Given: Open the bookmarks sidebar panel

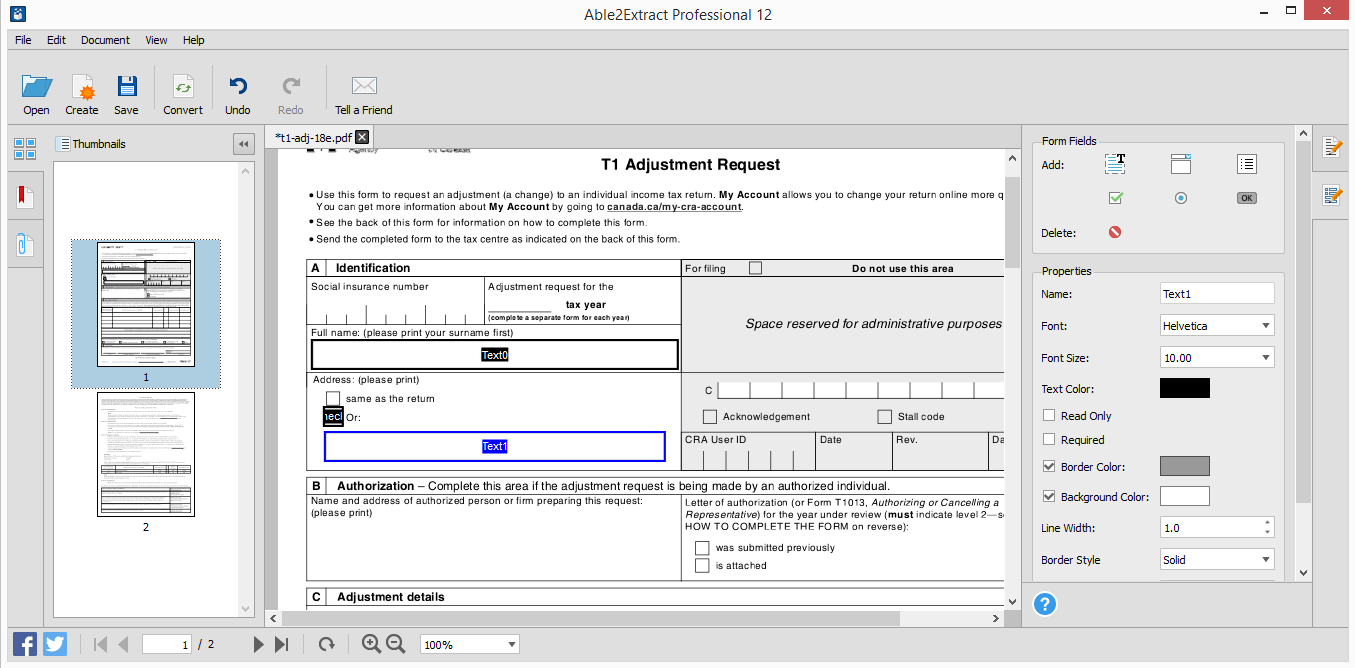Looking at the screenshot, I should [x=25, y=196].
